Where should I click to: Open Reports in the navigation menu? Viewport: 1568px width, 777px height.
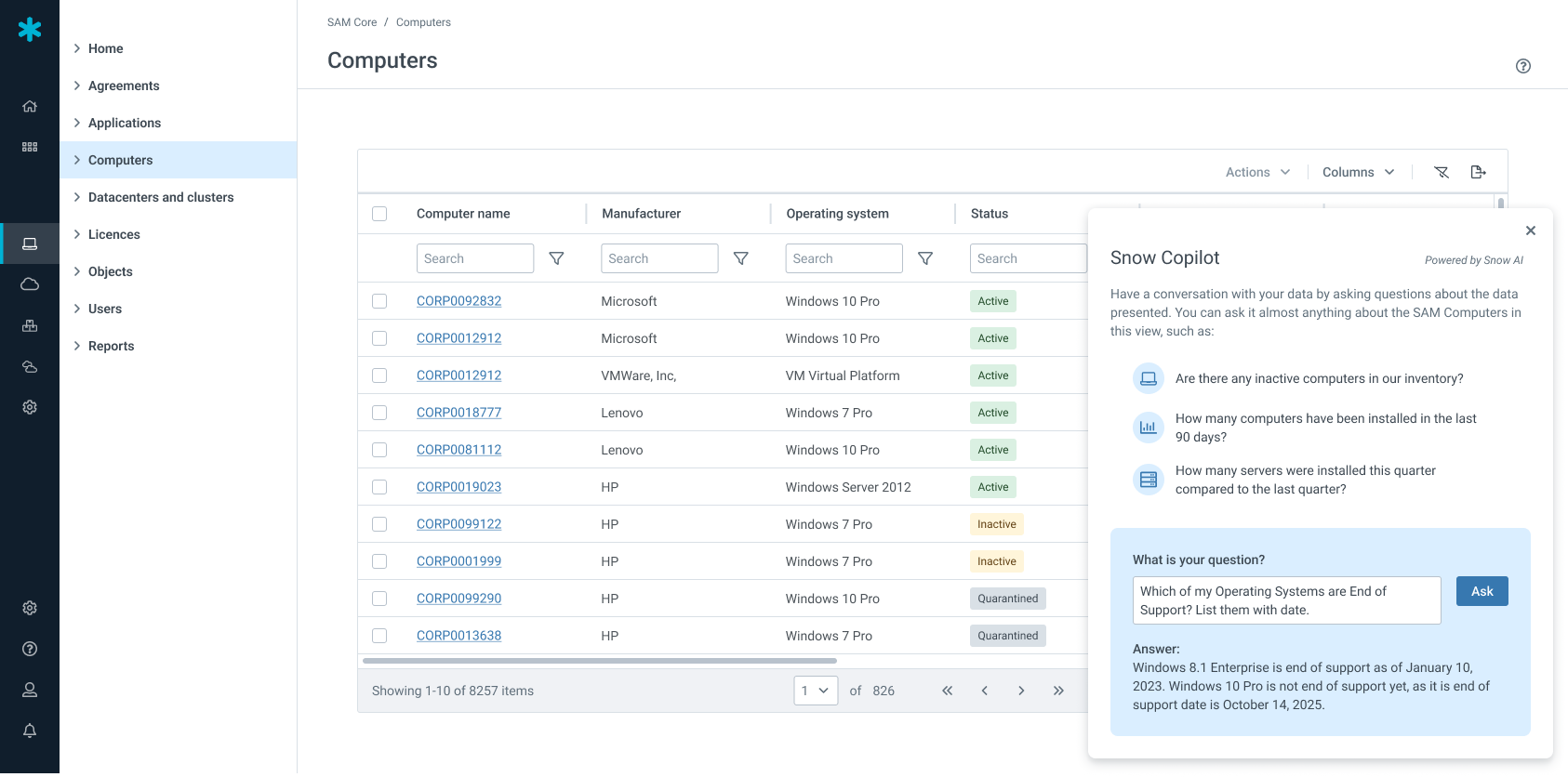point(111,346)
